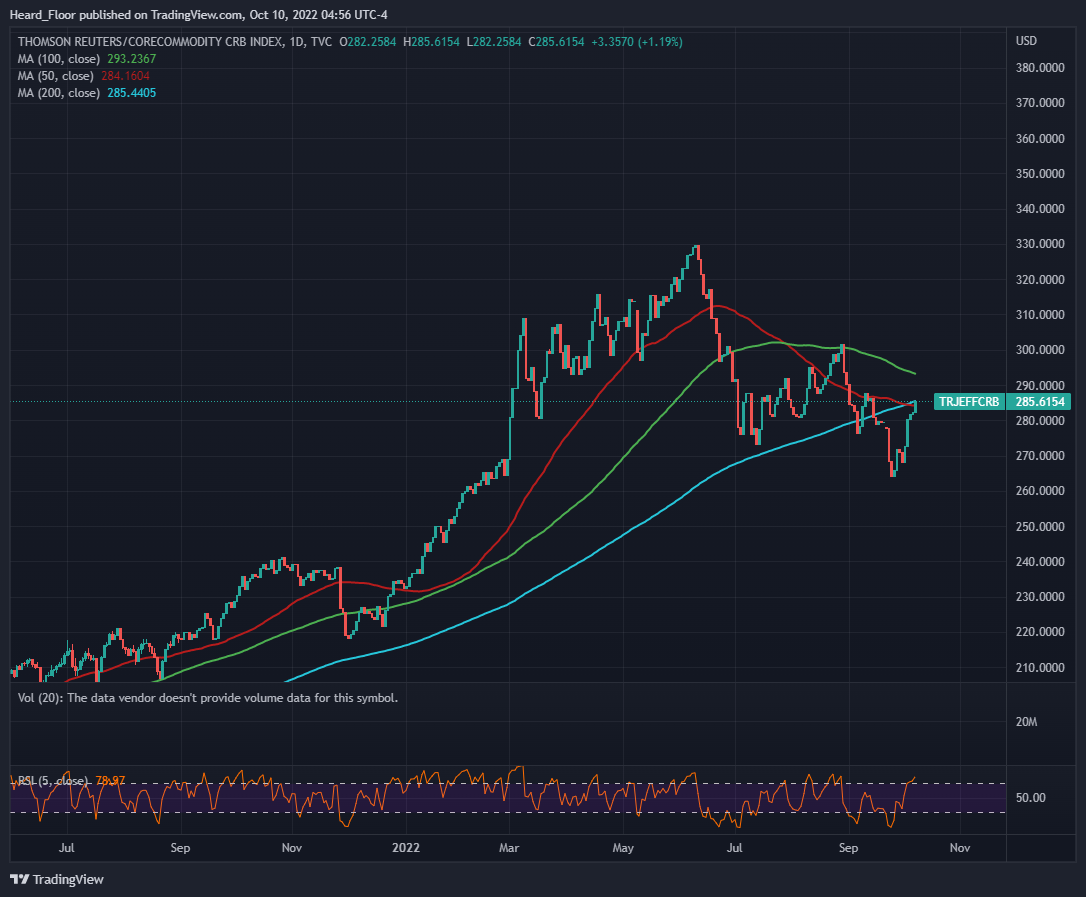Click the Vol (20) no-data message

tap(208, 698)
